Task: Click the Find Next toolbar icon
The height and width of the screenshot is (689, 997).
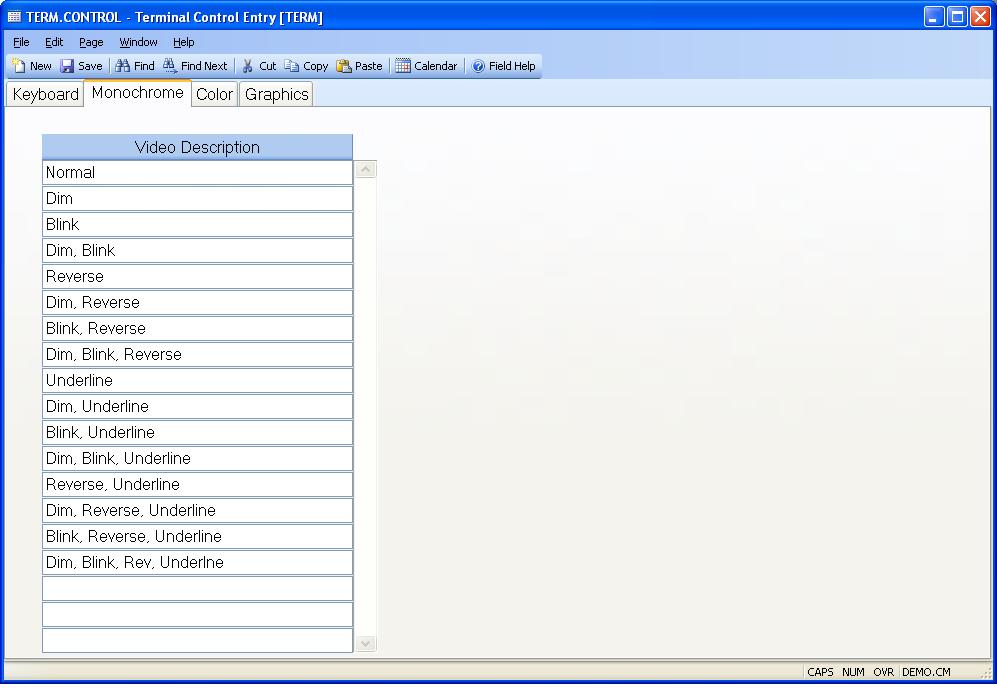Action: 170,66
